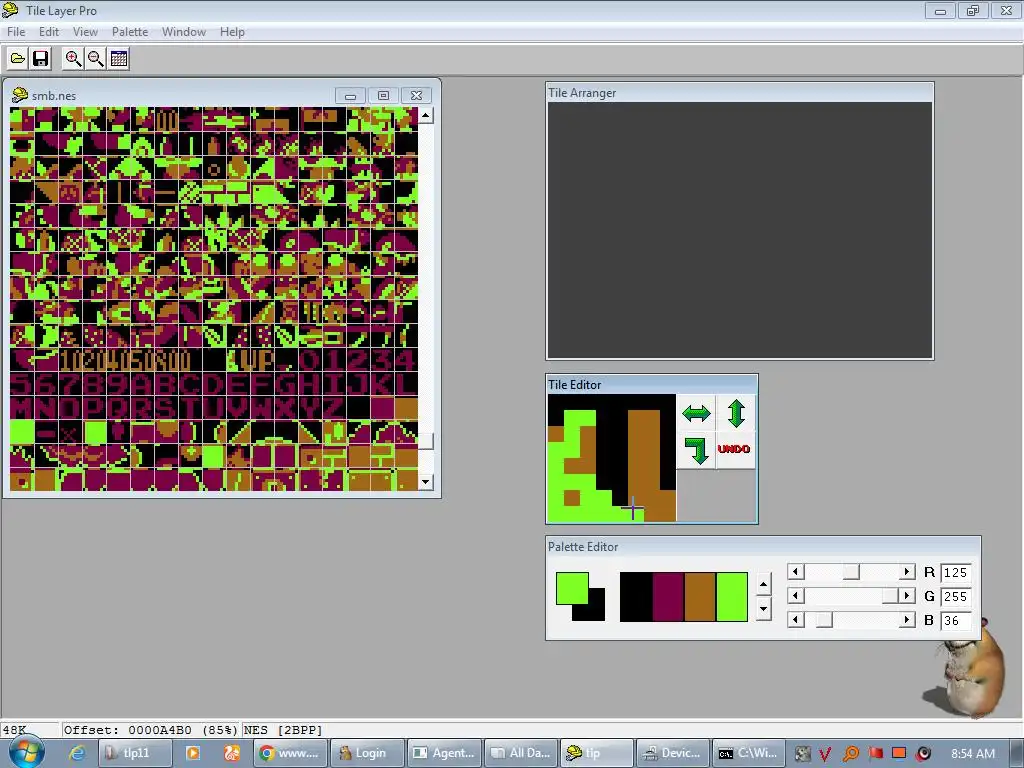
Task: Click the G value field showing 255
Action: [956, 596]
